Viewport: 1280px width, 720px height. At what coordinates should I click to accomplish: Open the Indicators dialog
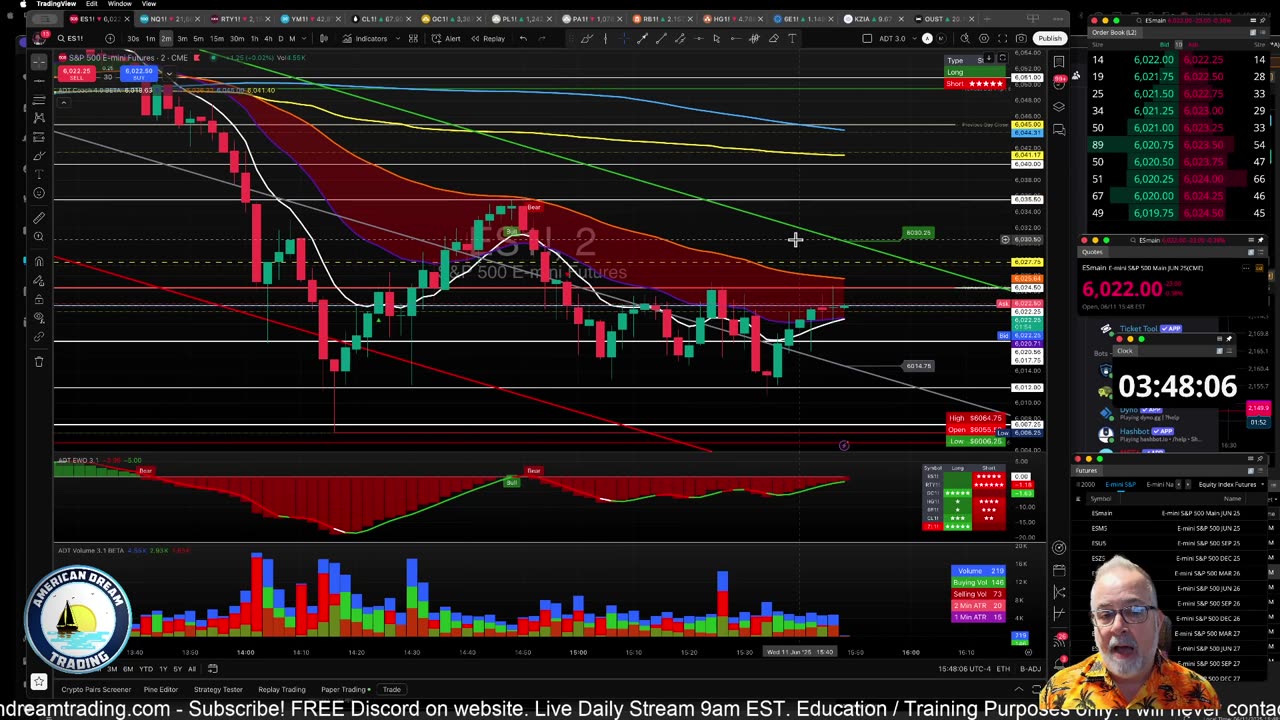tap(365, 38)
